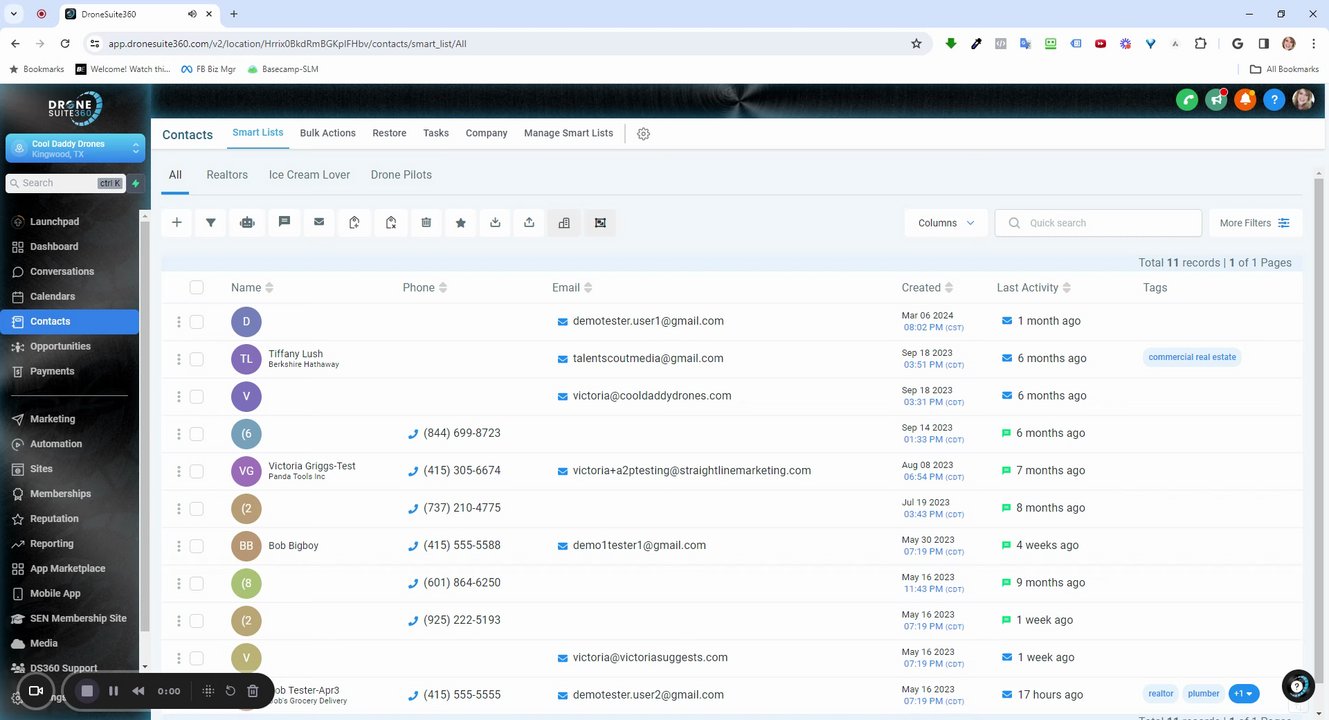Sort by the Last Activity column arrows
The image size is (1329, 720).
[1067, 288]
